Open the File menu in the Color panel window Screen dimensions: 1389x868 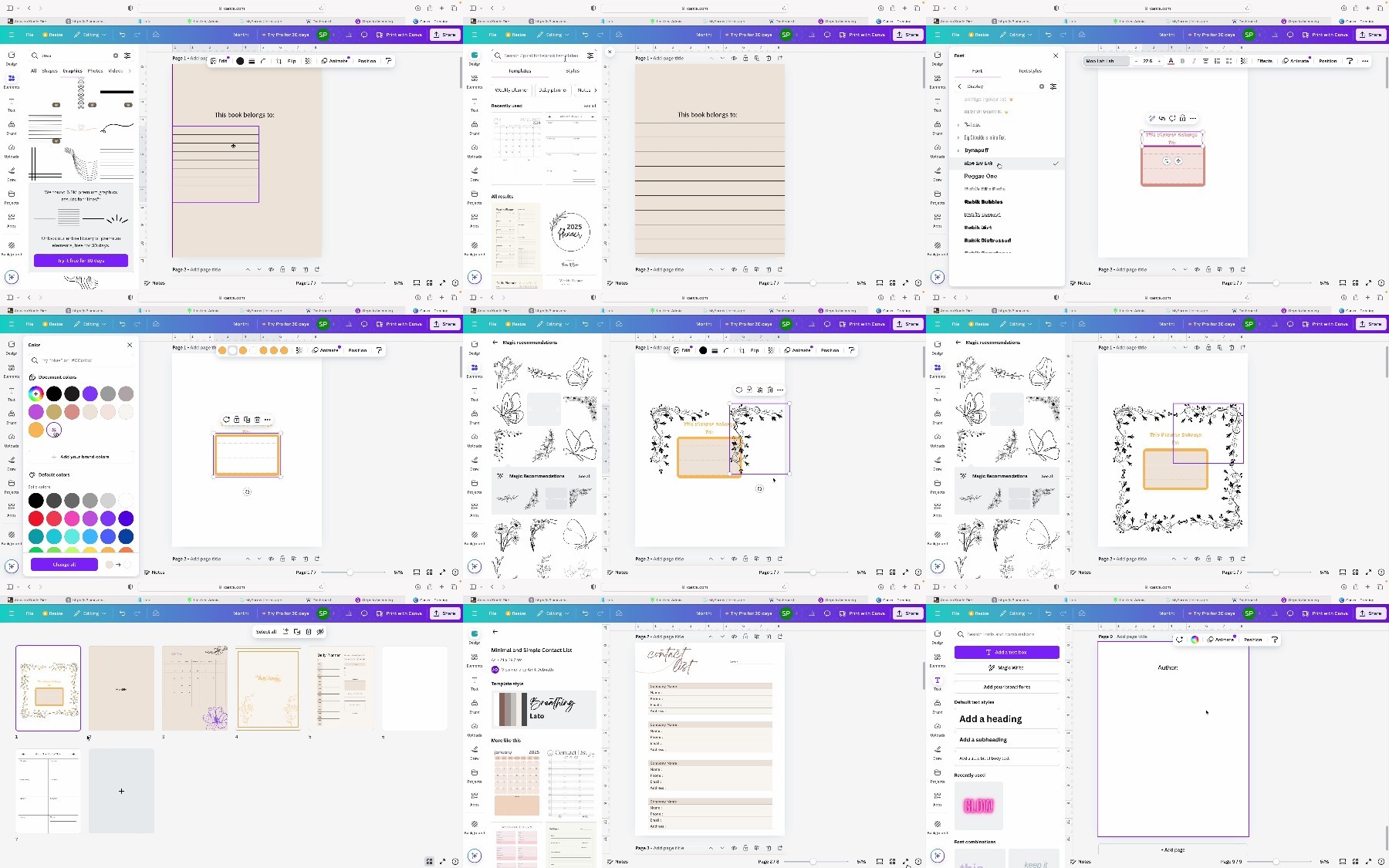(x=29, y=324)
